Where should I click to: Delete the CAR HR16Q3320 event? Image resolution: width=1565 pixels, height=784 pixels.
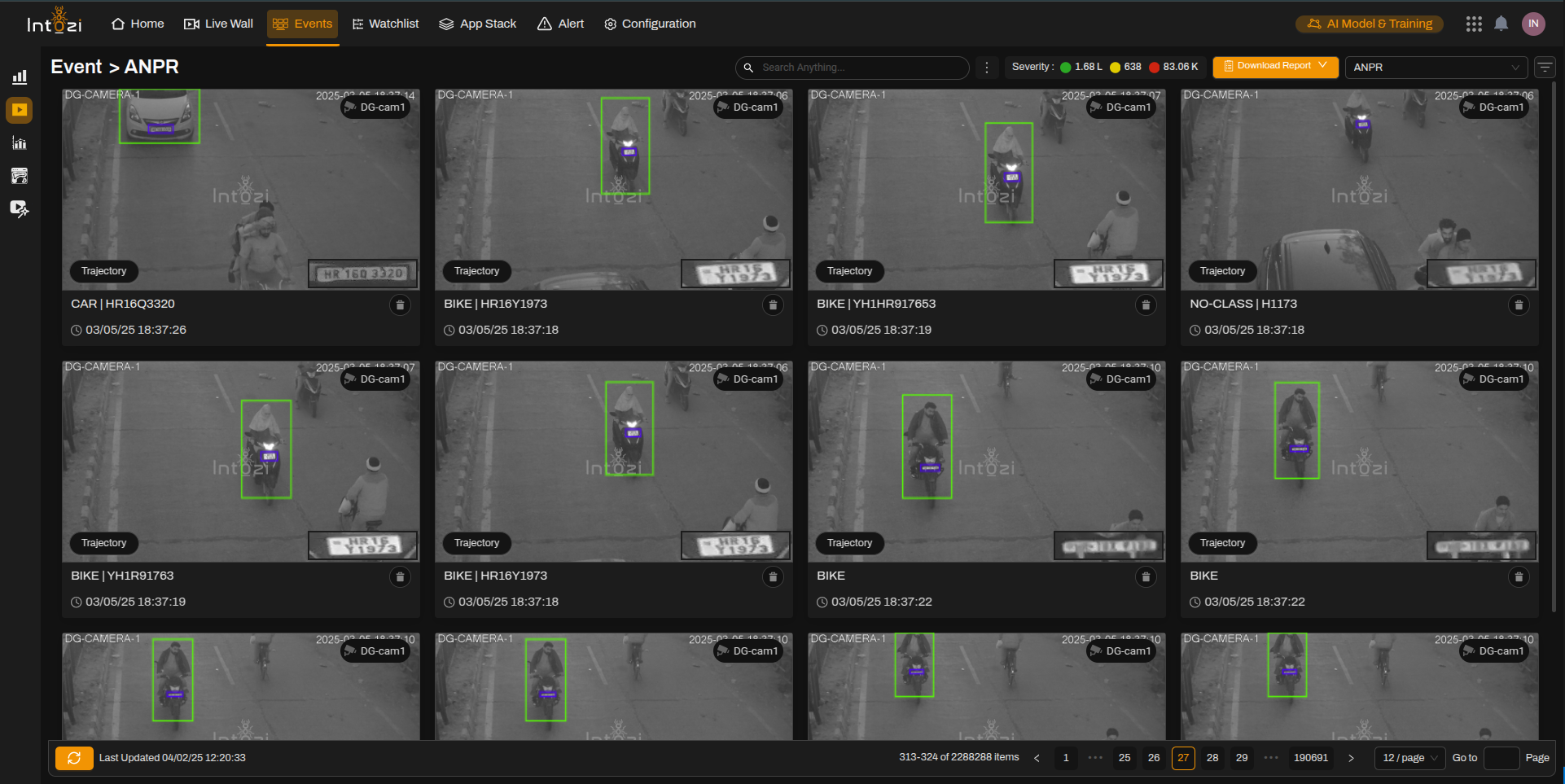[x=400, y=305]
